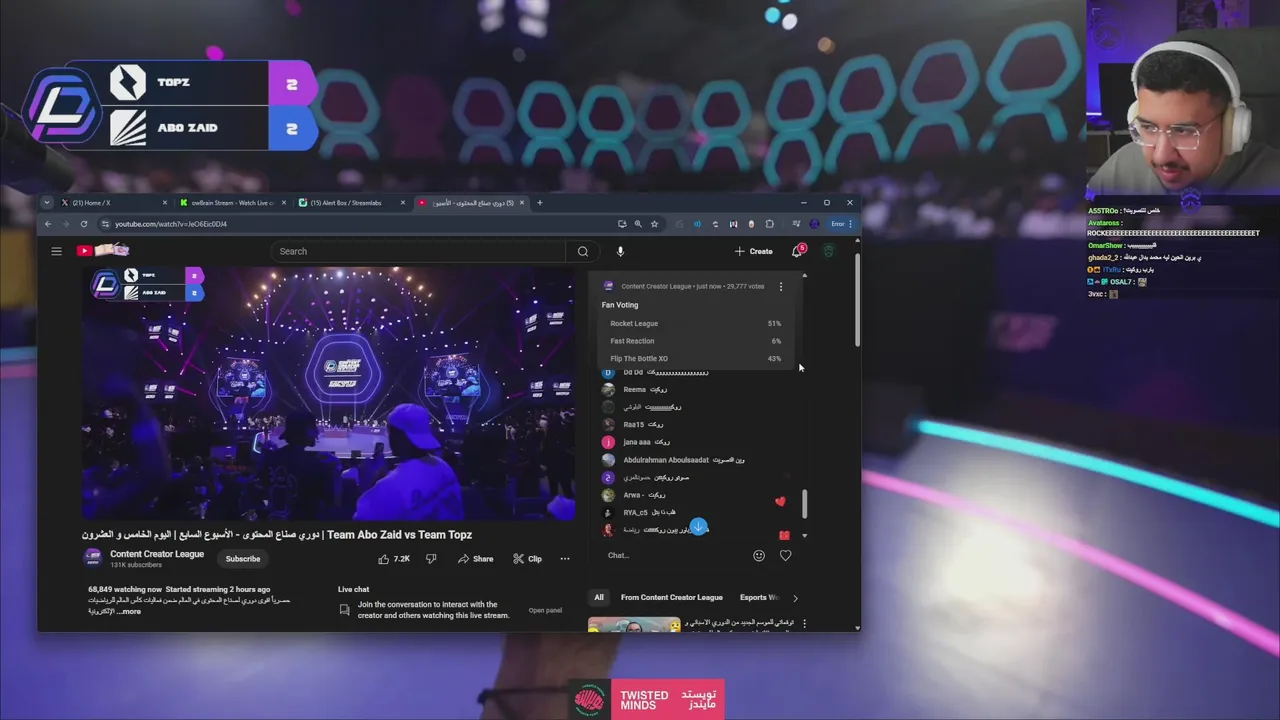Jump to newest chat messages arrow

point(698,526)
